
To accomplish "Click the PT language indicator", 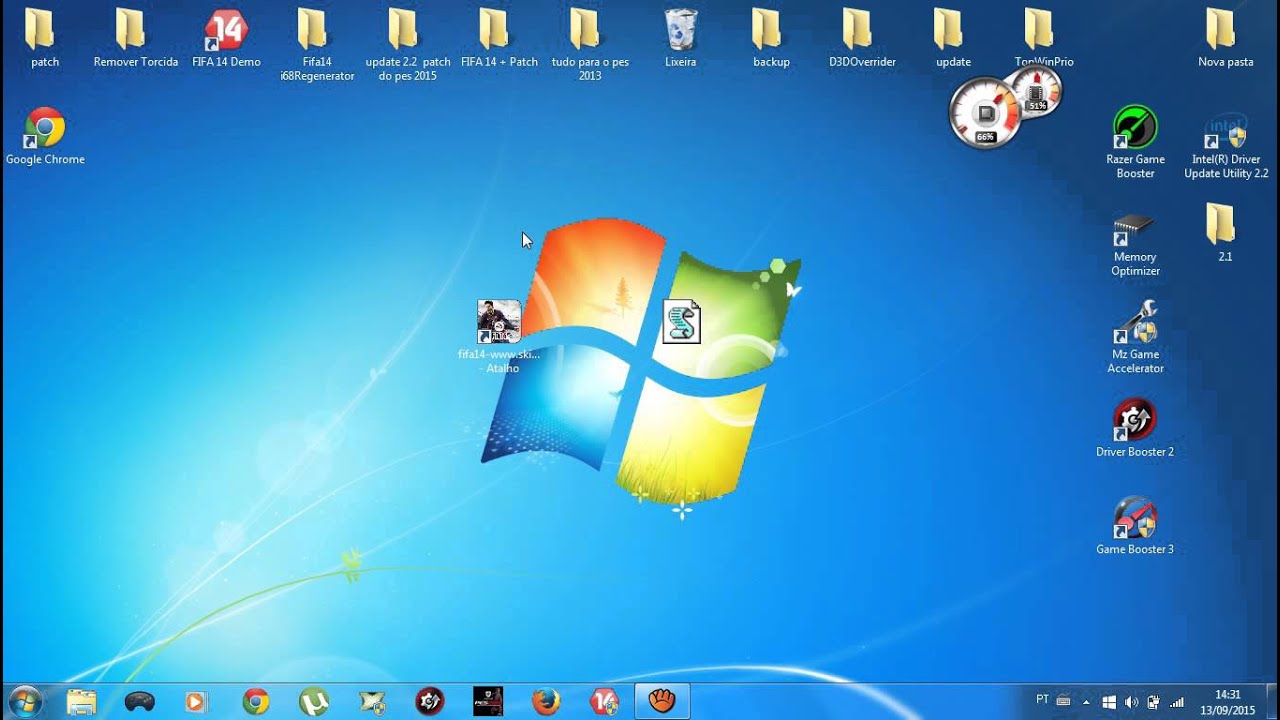I will (x=1042, y=701).
